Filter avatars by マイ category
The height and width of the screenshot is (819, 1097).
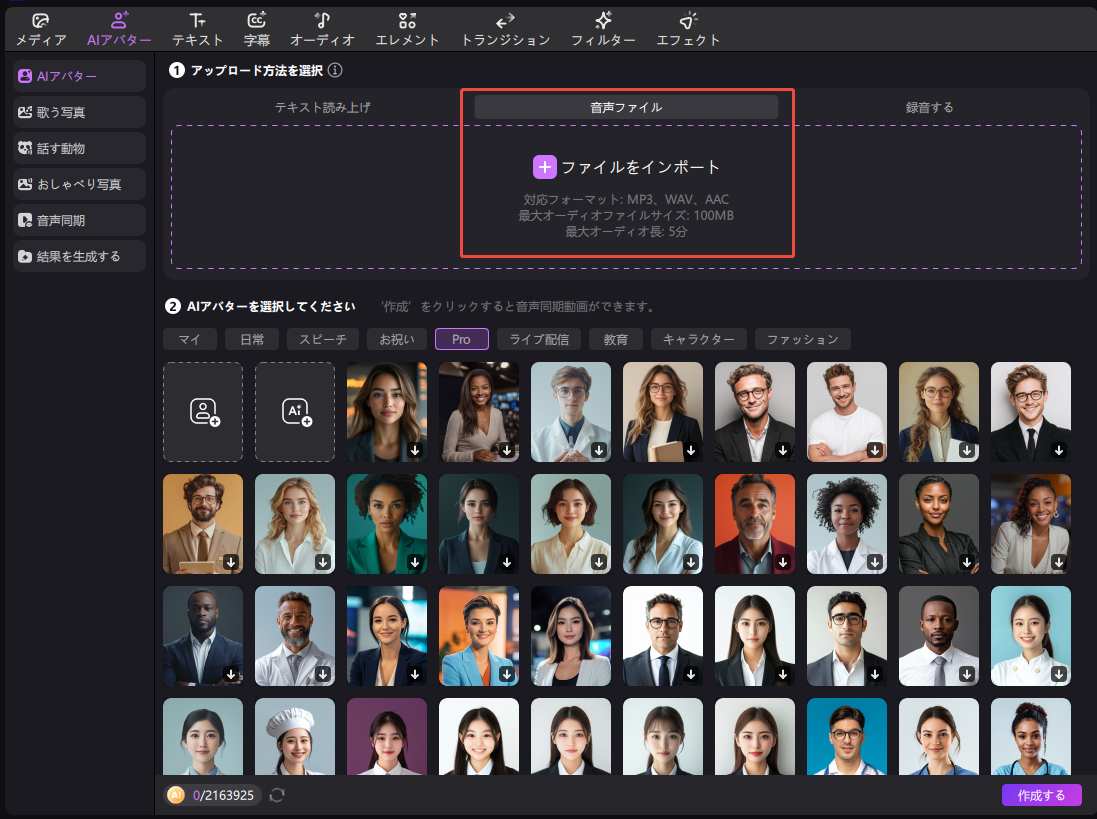coord(189,339)
